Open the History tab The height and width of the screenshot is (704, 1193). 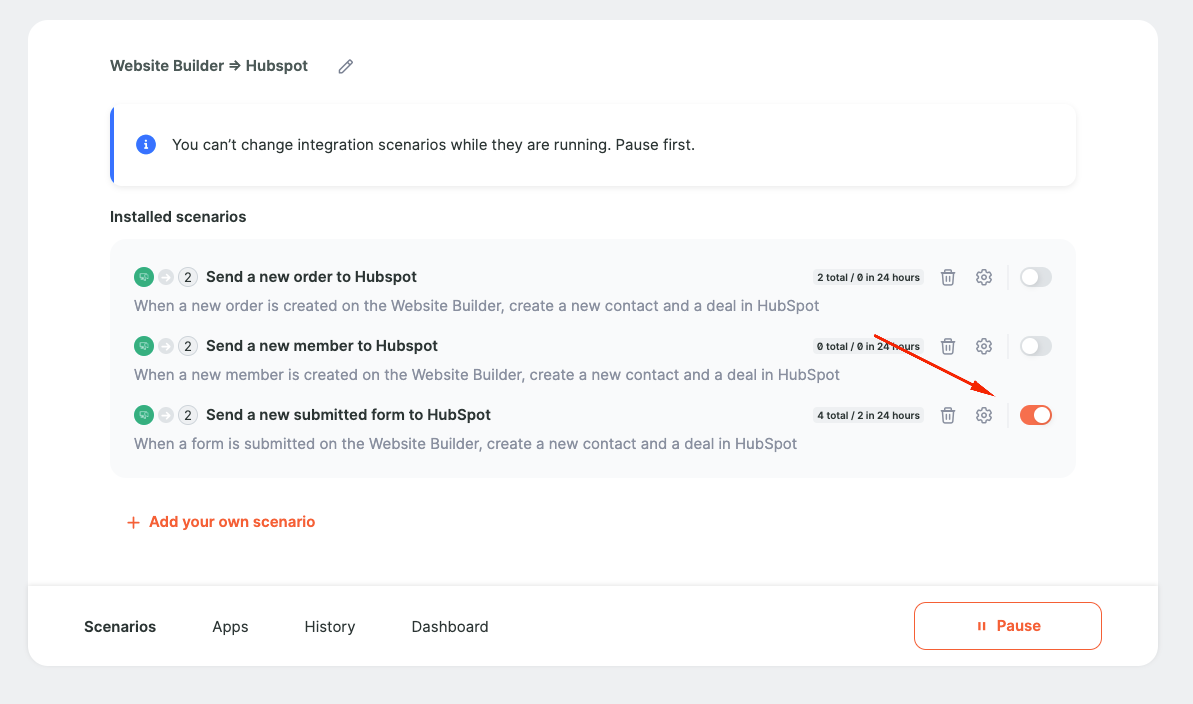coord(329,626)
